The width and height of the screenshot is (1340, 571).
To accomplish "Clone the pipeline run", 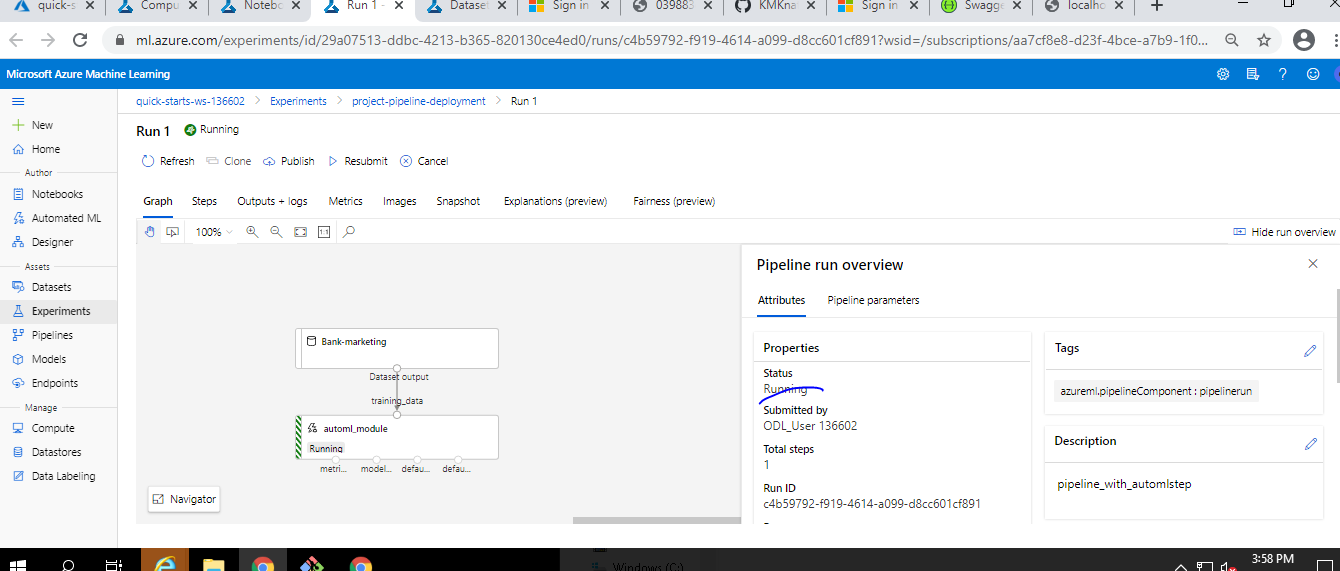I will (229, 161).
